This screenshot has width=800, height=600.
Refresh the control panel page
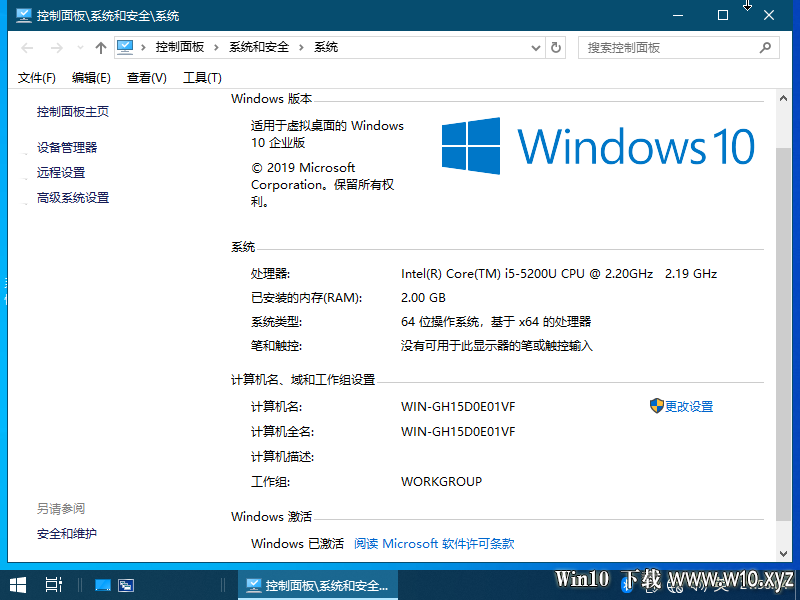point(556,48)
